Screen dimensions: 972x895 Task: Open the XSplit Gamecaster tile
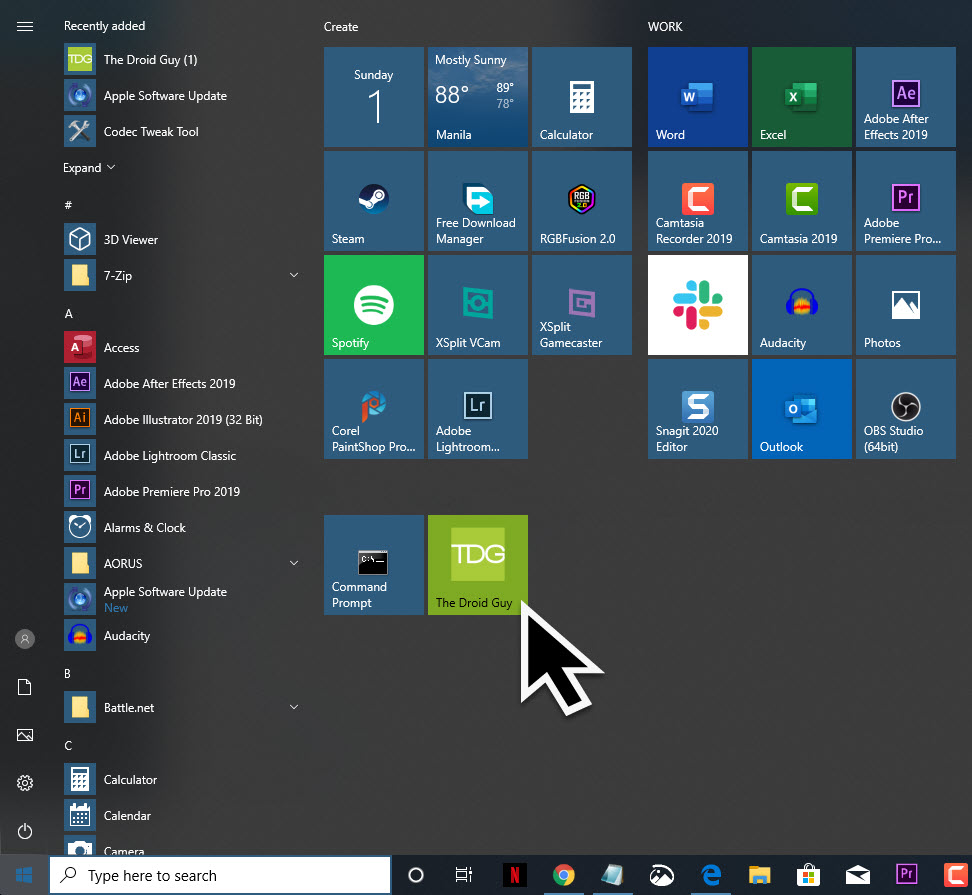point(582,305)
